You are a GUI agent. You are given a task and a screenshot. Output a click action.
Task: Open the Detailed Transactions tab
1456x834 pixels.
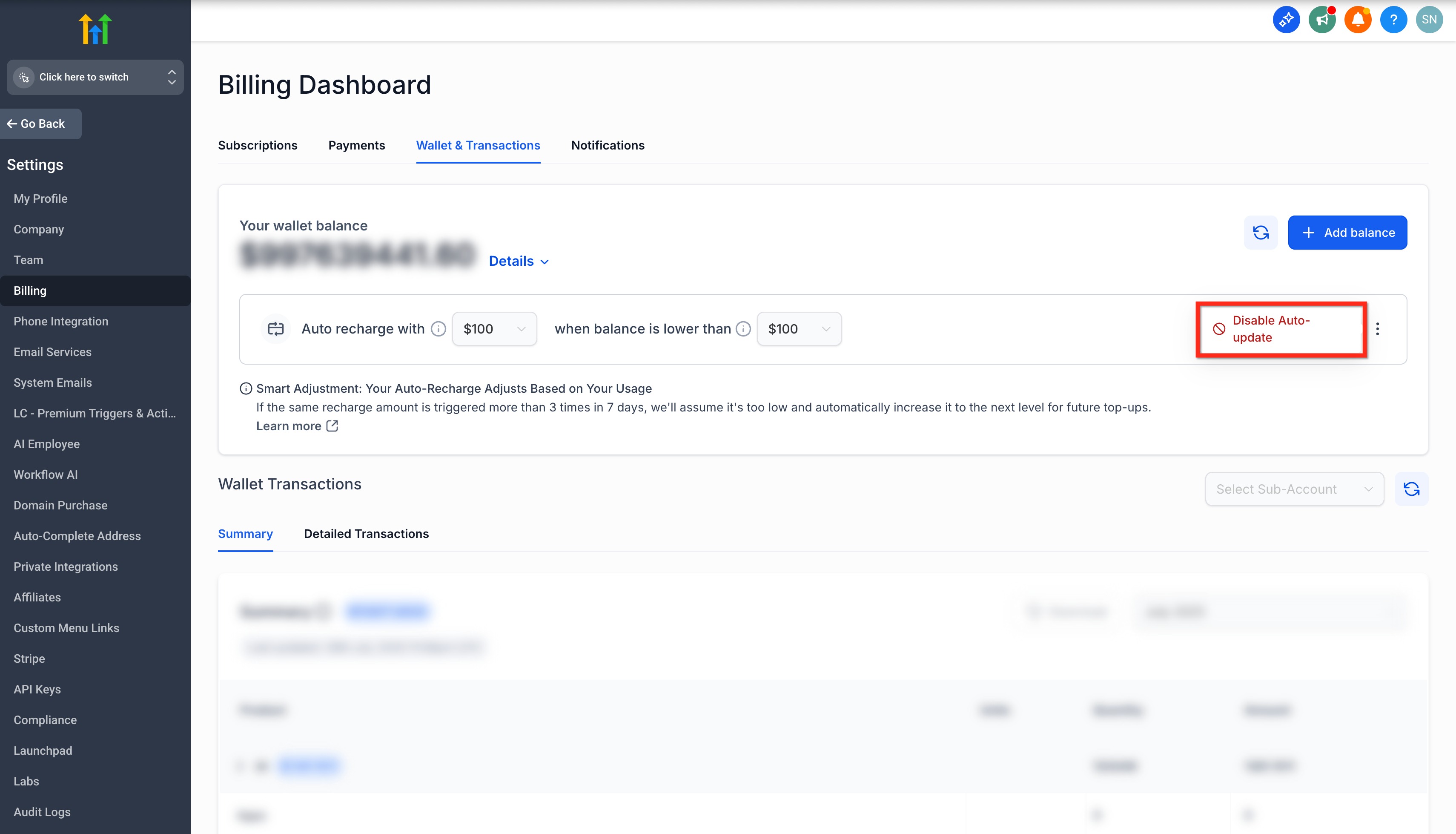coord(366,534)
